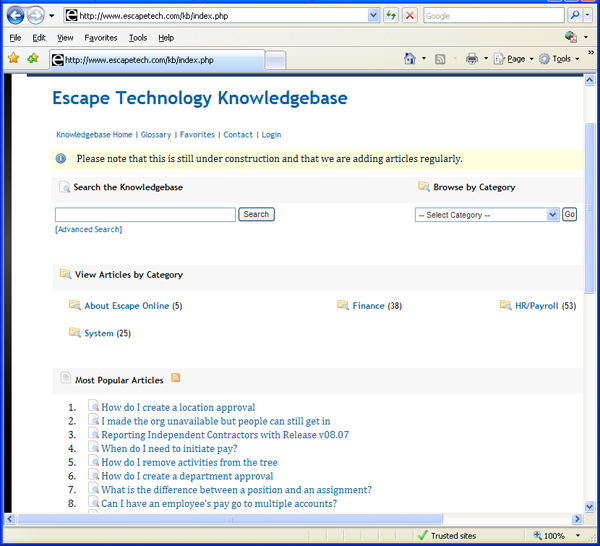Select the escapetech.com/kb/index.php tab

point(157,60)
